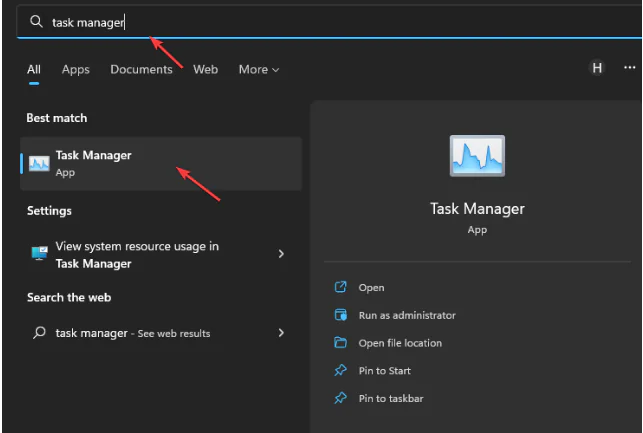
Task: Select Pin to Start
Action: click(x=384, y=371)
